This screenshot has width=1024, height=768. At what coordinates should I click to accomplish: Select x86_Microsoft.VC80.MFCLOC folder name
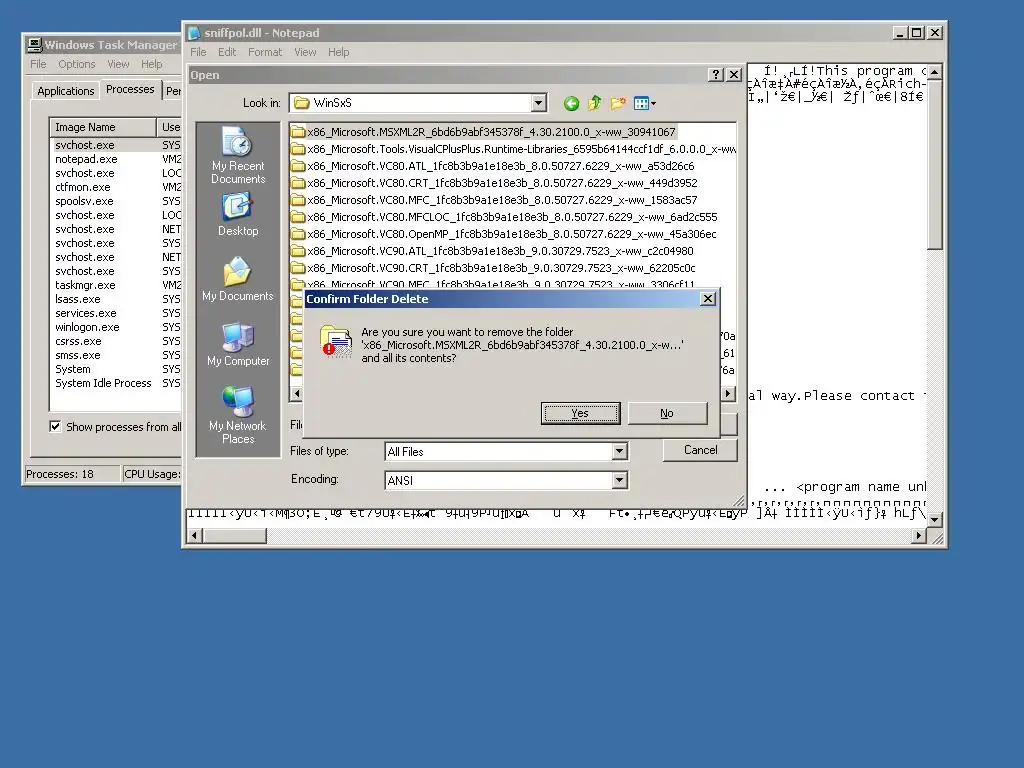point(512,217)
